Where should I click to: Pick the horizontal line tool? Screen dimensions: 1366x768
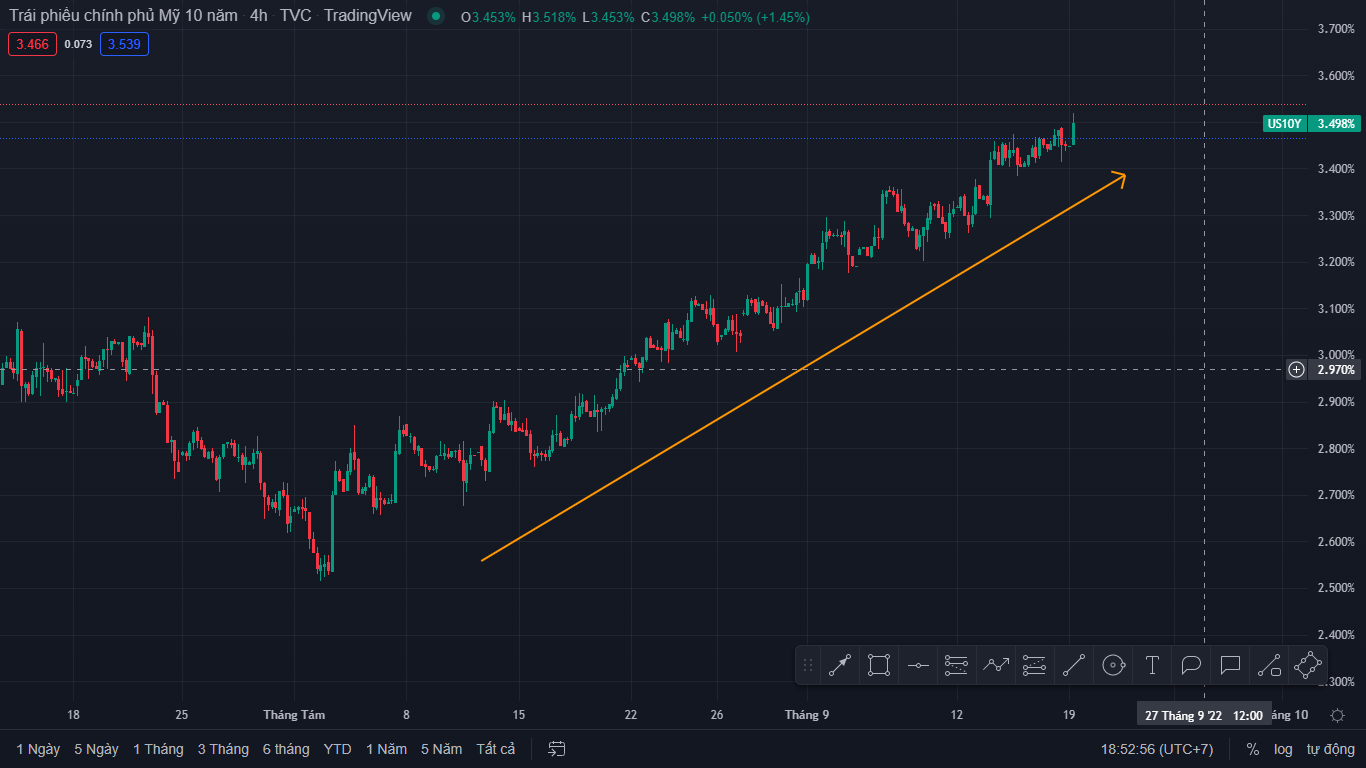[x=918, y=665]
